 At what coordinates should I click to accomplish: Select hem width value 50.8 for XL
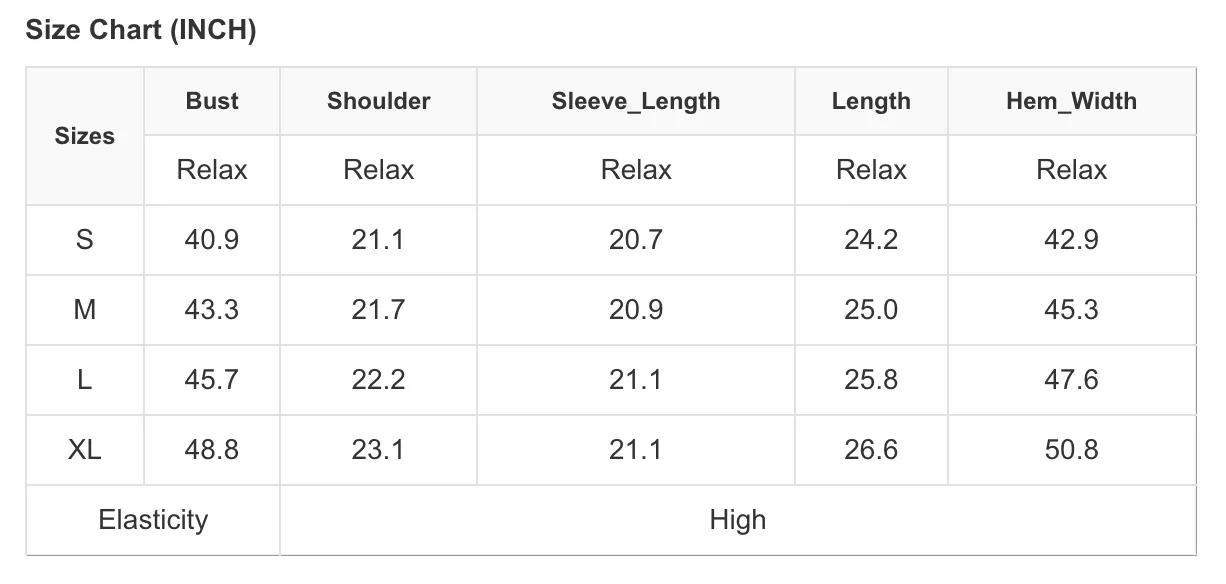coord(1071,450)
